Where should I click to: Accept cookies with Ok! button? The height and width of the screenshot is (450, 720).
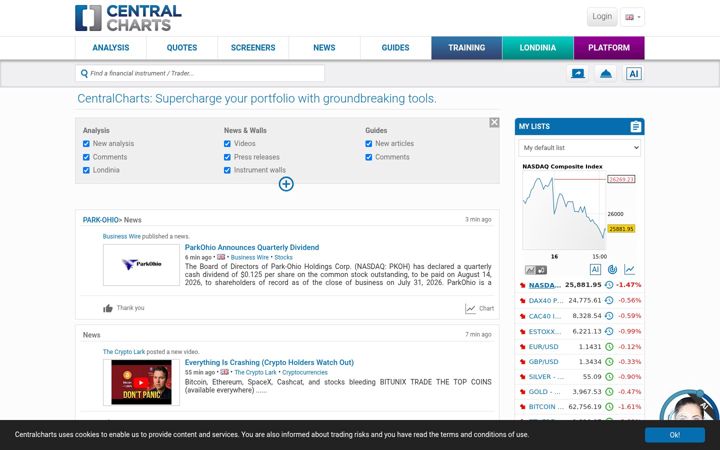point(675,435)
